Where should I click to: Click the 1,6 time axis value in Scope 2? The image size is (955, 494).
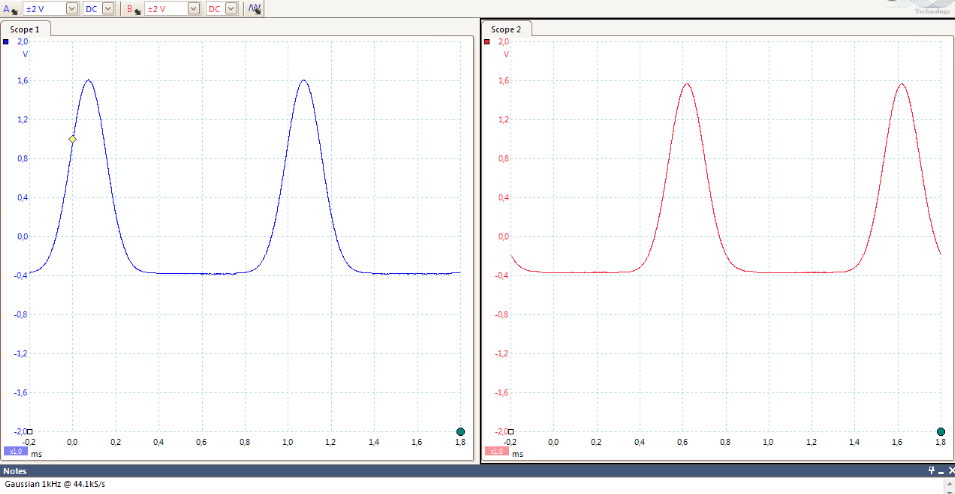coord(898,441)
